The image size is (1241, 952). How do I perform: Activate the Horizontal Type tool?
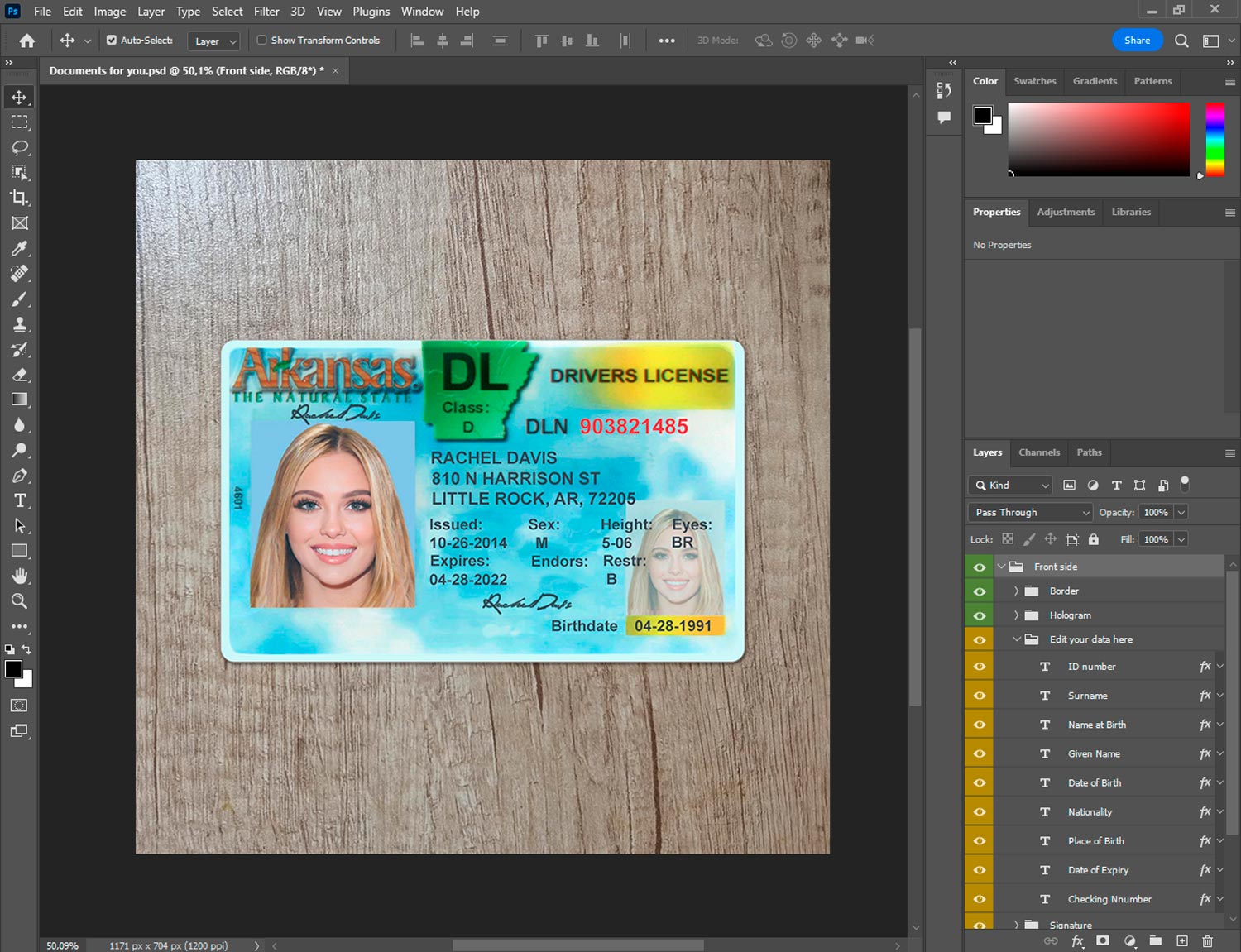coord(20,500)
